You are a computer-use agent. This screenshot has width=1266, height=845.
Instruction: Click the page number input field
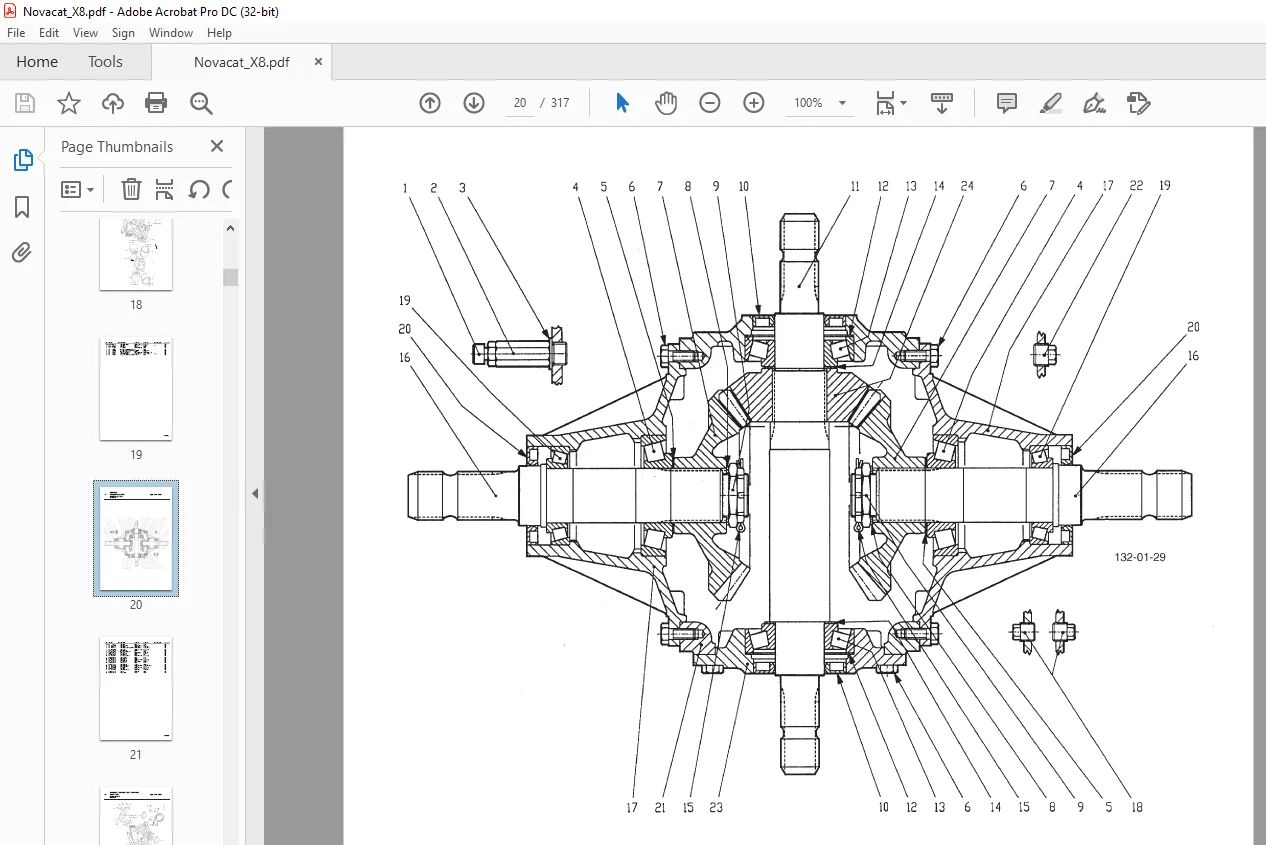520,103
